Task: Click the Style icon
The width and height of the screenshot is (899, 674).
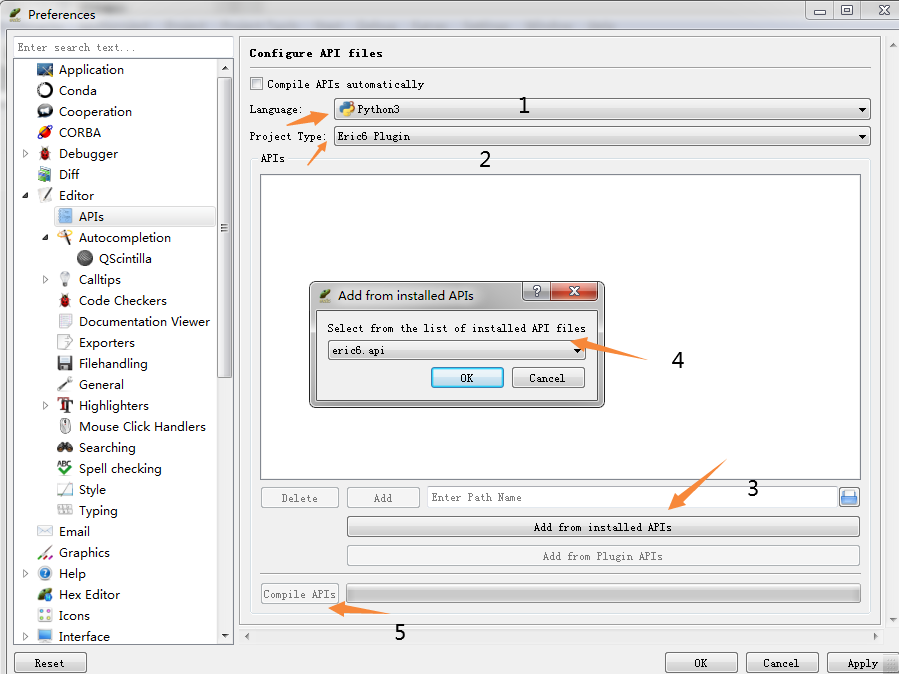Action: click(x=65, y=489)
